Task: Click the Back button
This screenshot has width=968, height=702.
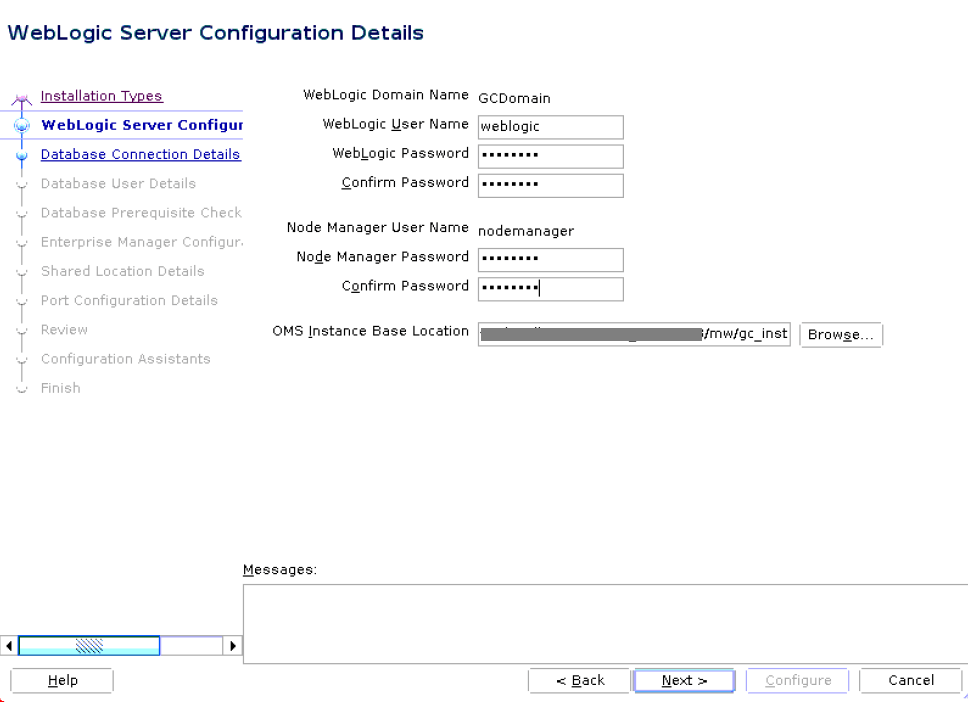Action: [x=580, y=680]
